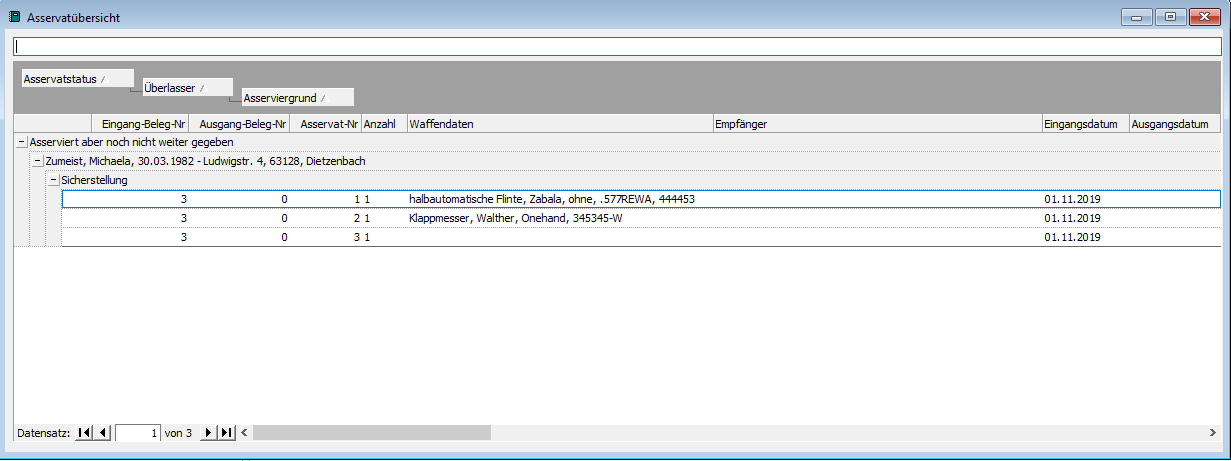Collapse the Sicherstellung group

[x=53, y=180]
